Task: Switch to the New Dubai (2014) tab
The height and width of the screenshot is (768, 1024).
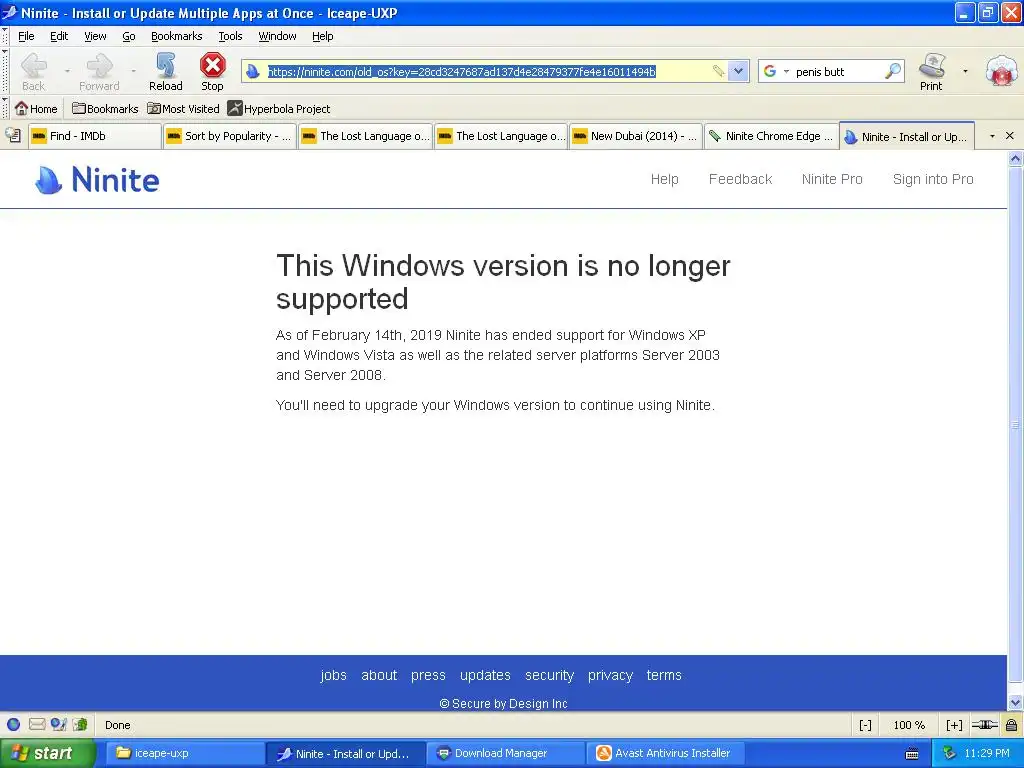Action: pyautogui.click(x=635, y=136)
